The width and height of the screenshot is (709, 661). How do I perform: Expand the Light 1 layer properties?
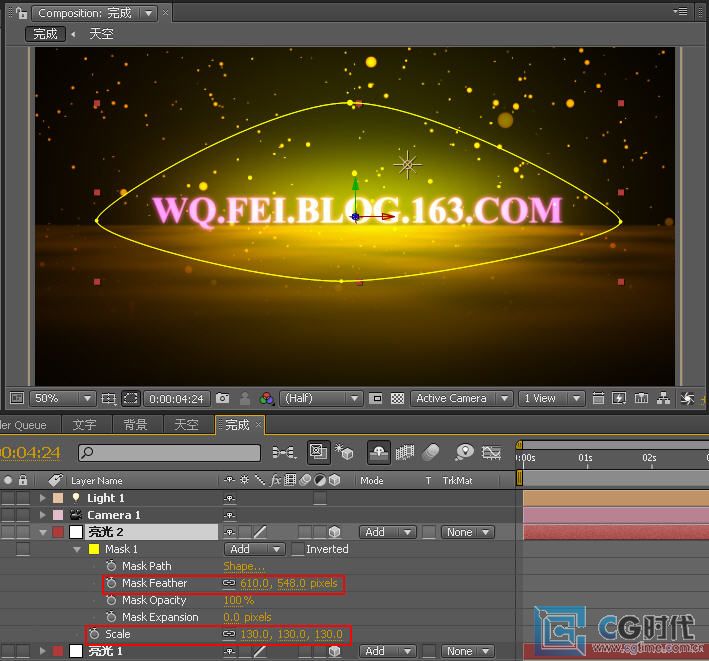pos(43,498)
